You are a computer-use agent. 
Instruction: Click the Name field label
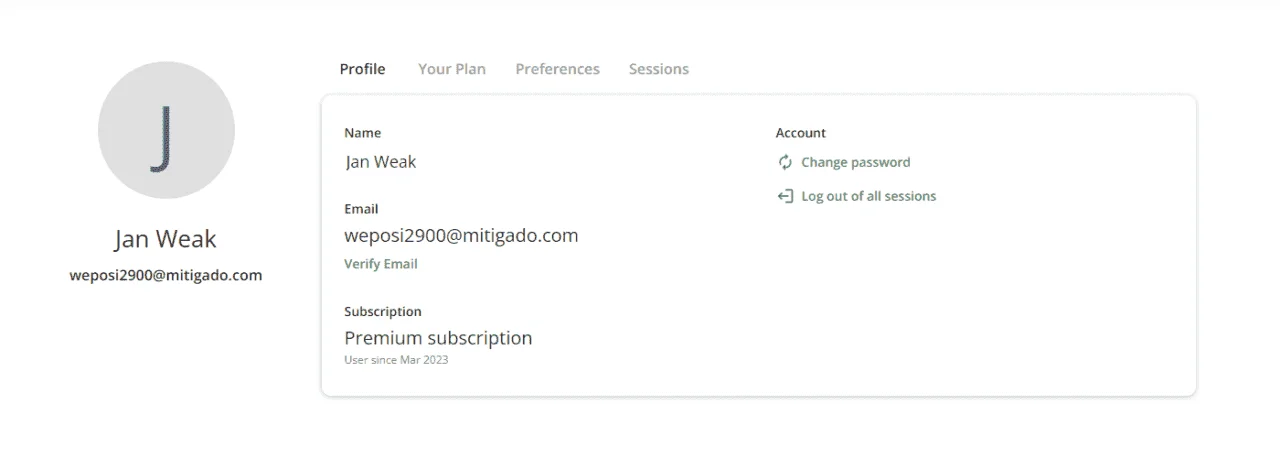[362, 133]
